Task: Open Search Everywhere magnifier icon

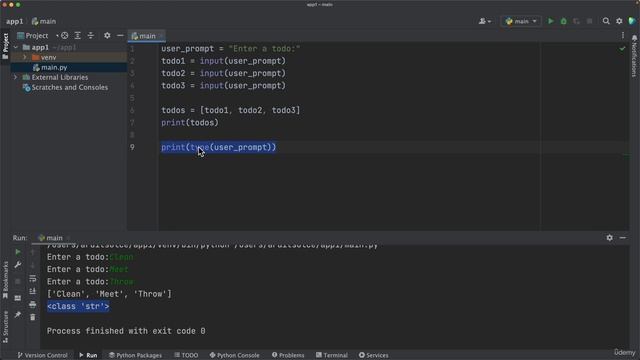Action: tap(606, 21)
